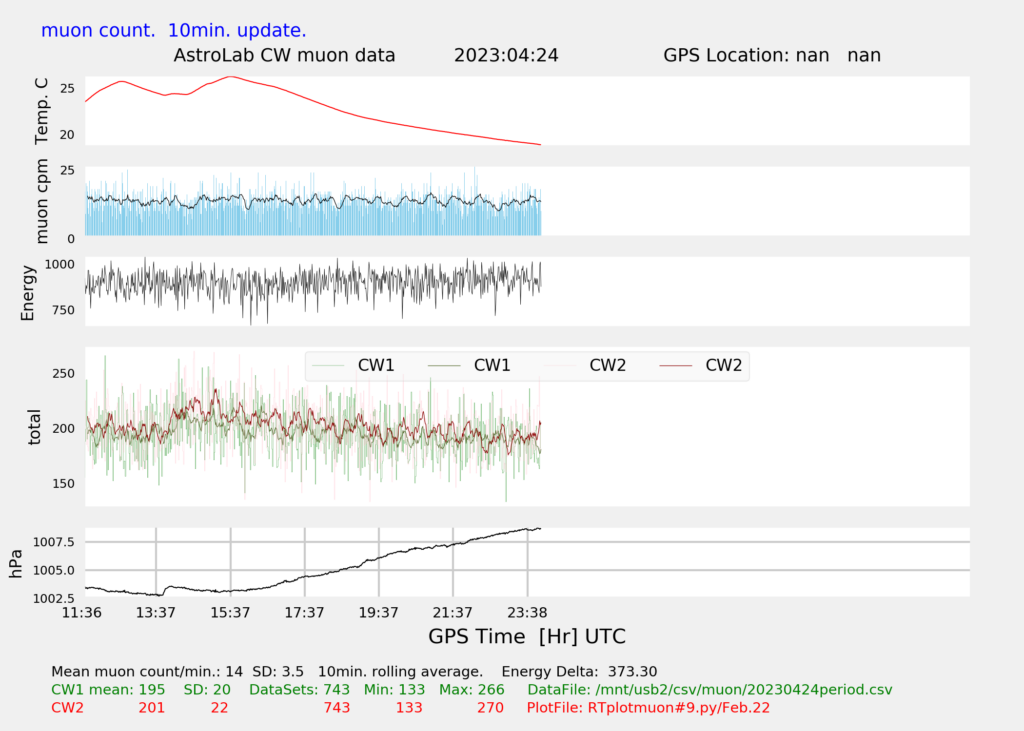Click the 19:37 time tick label
Screen dimensions: 1024x731
pyautogui.click(x=379, y=613)
